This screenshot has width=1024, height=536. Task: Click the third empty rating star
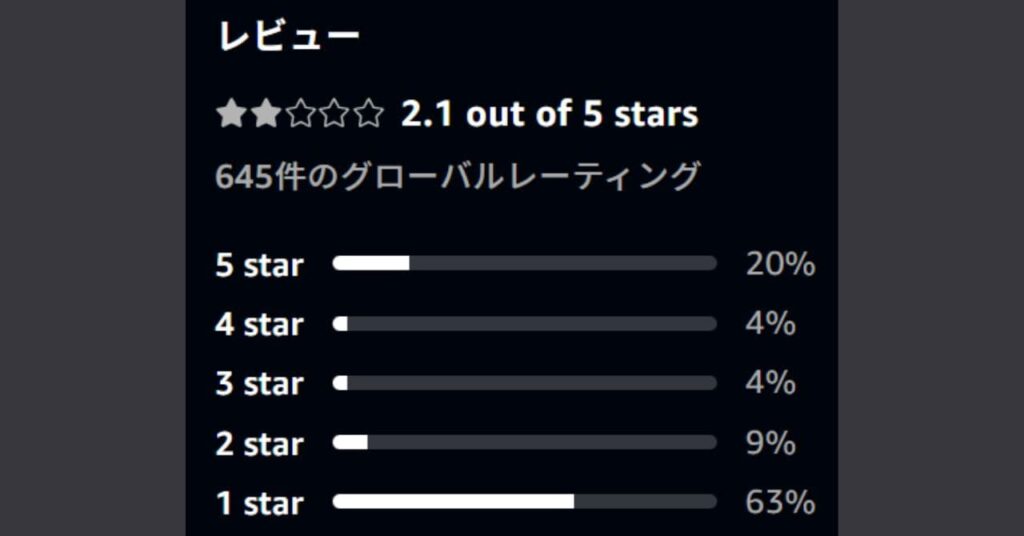(300, 113)
